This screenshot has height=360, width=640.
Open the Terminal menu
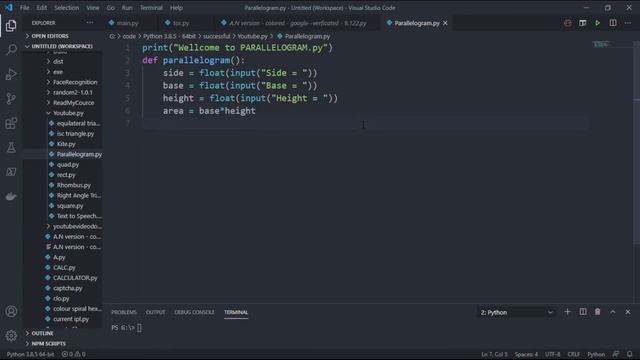151,7
